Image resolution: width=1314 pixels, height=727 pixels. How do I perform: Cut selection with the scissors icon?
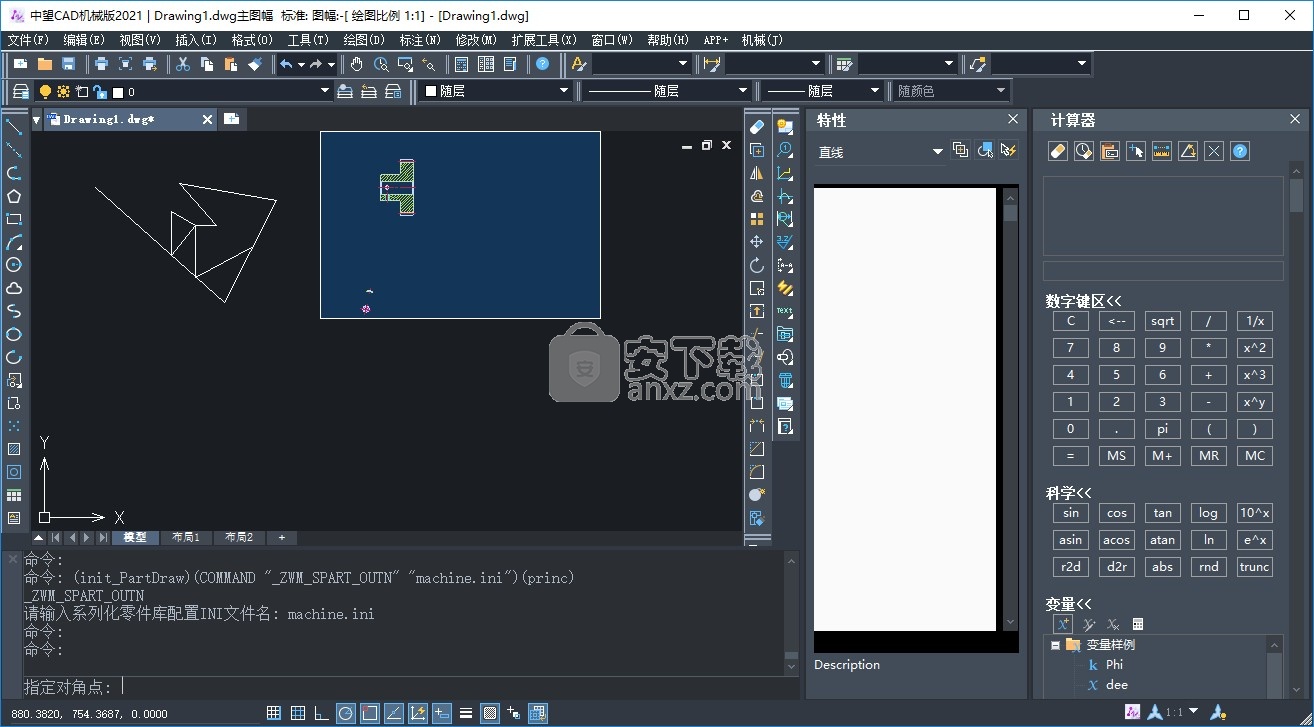click(183, 64)
